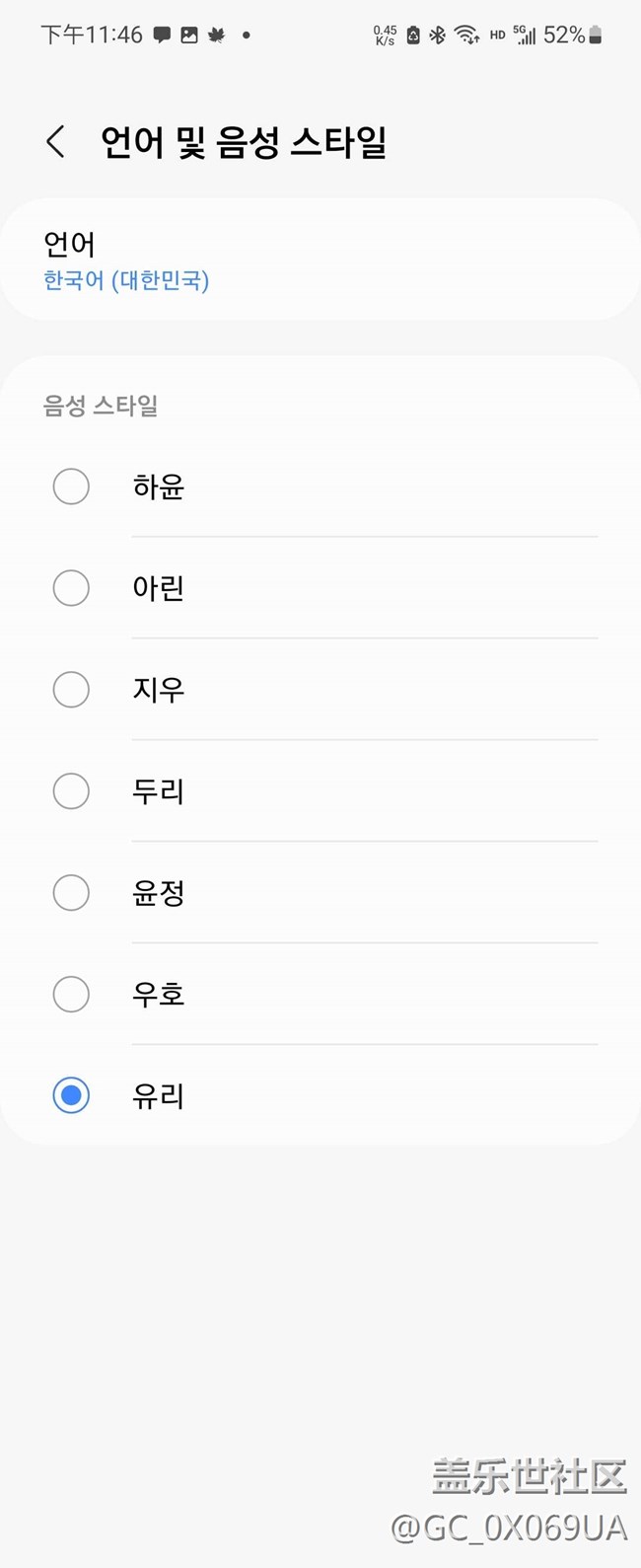Tap the back arrow icon
The height and width of the screenshot is (1568, 641).
click(56, 142)
